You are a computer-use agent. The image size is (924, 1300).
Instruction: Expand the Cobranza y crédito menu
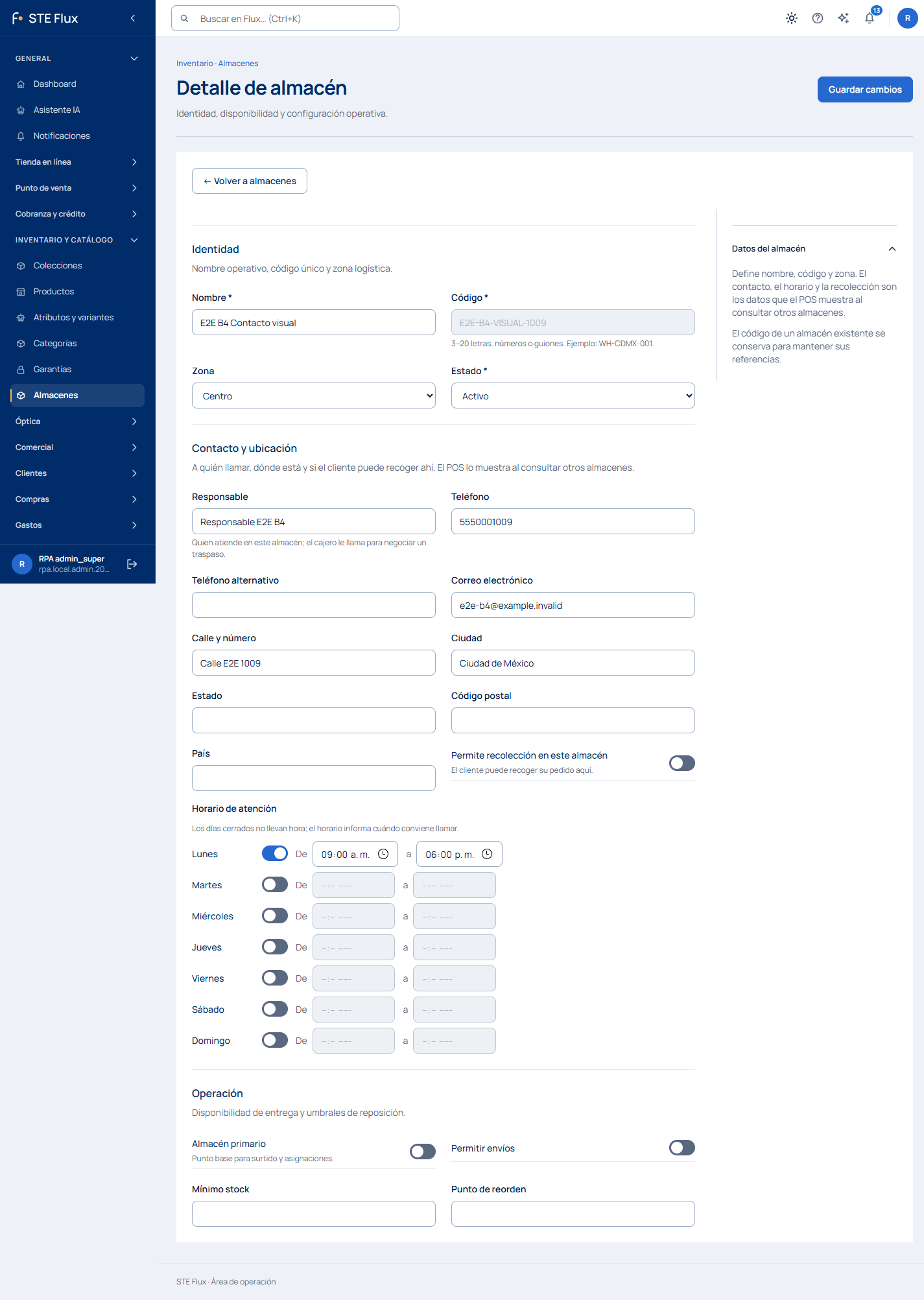[78, 214]
